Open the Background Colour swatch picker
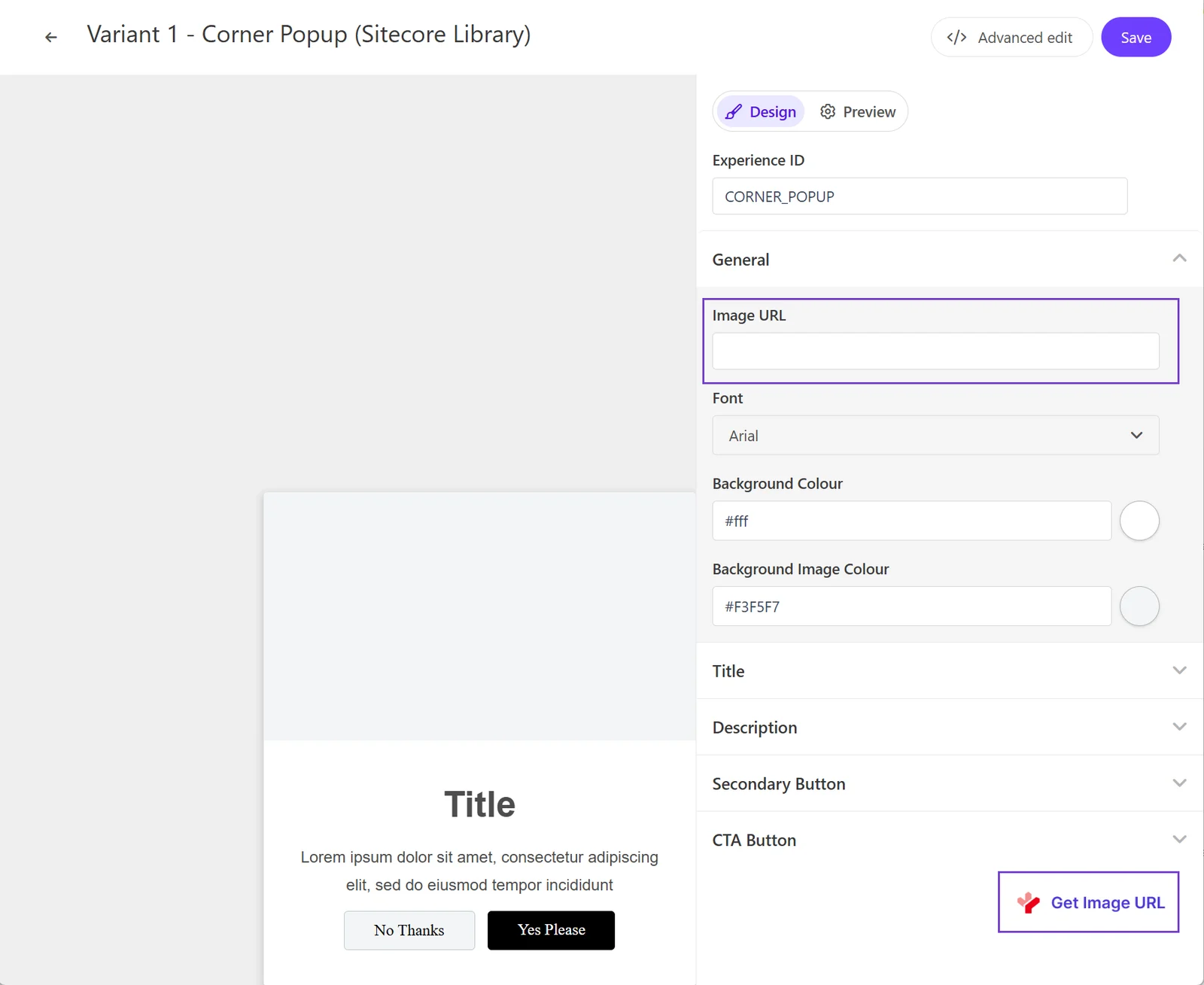The image size is (1204, 985). click(1139, 521)
